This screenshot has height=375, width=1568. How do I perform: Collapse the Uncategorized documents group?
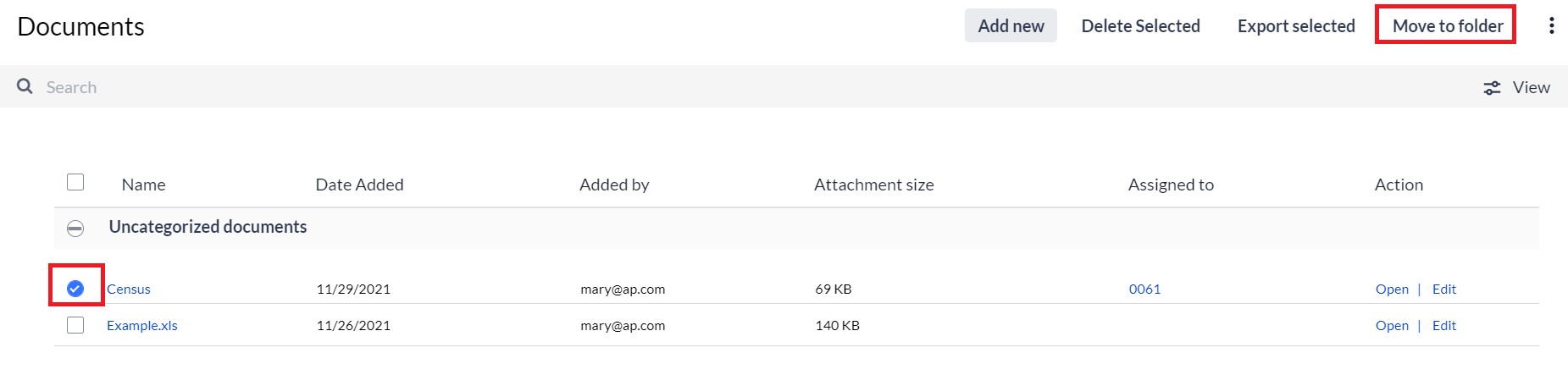pos(75,228)
